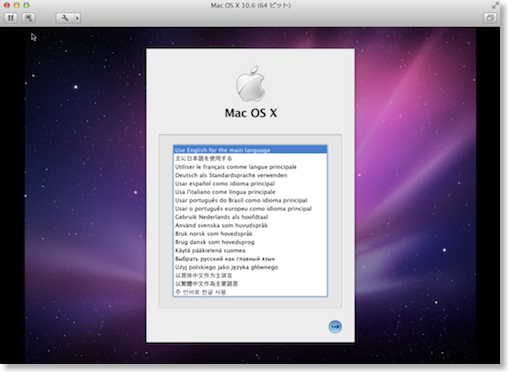The height and width of the screenshot is (372, 508).
Task: Select 'Bruk norsk som hovedspråk'
Action: 250,233
